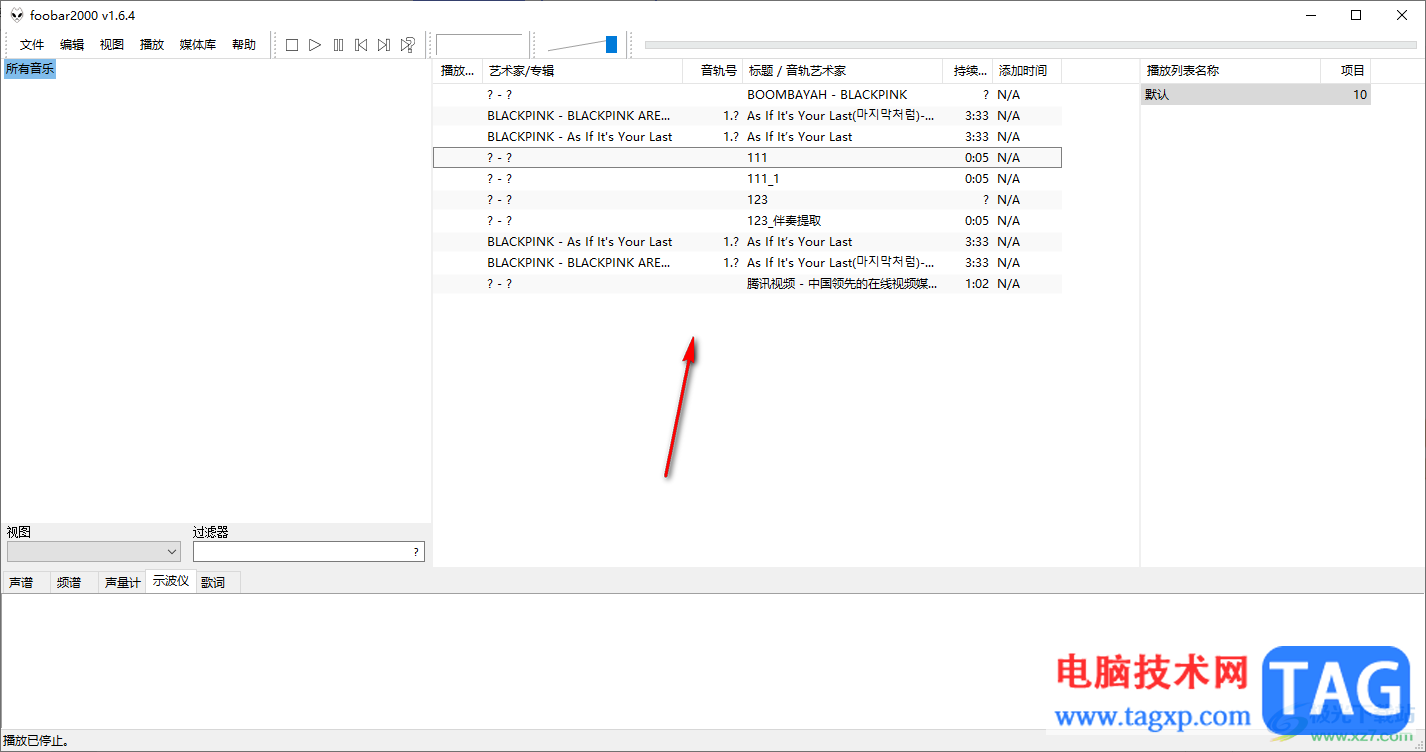
Task: Select the track 123_伴奏提取
Action: pos(747,220)
